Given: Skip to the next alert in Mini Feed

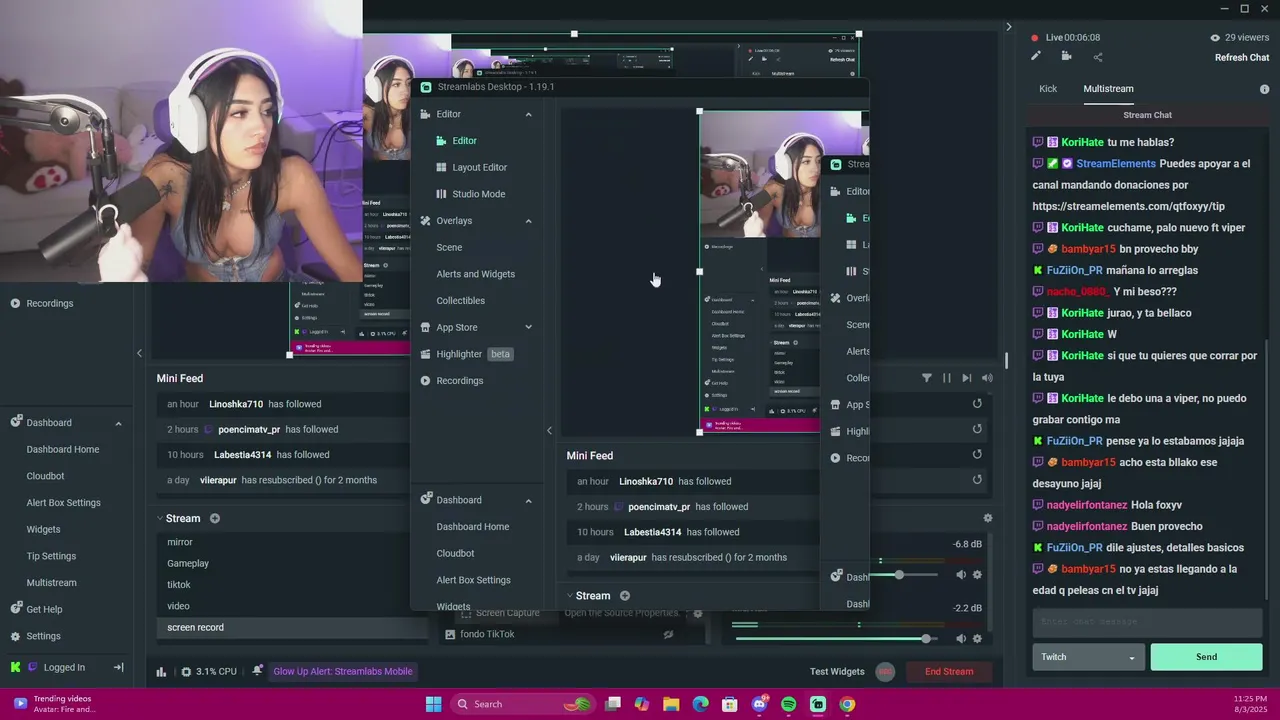Looking at the screenshot, I should pyautogui.click(x=966, y=378).
